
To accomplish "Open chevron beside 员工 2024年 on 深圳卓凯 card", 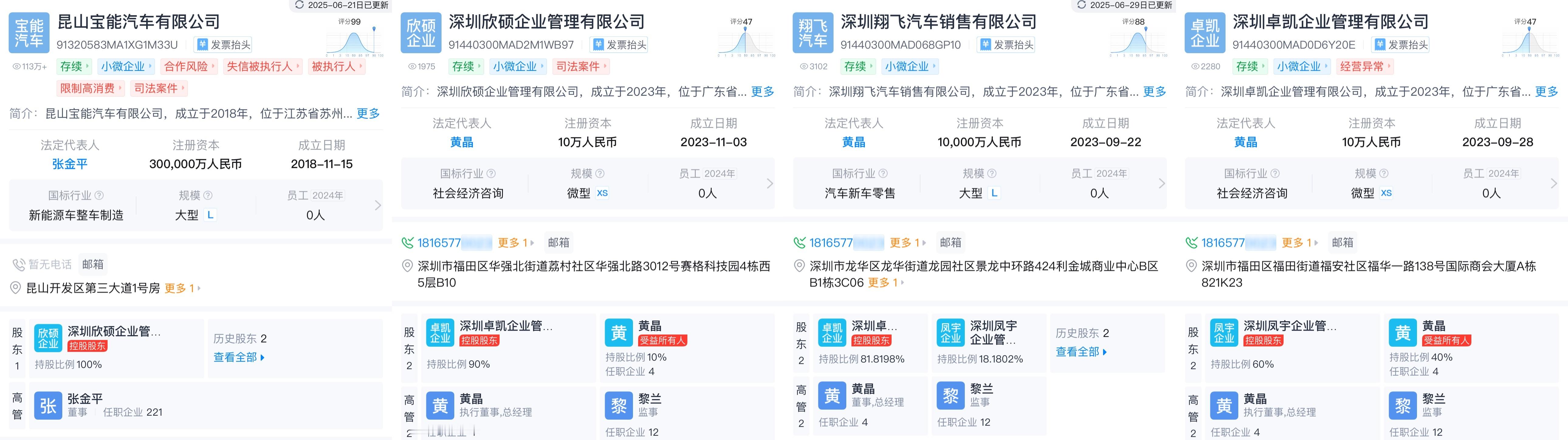I will (1553, 183).
